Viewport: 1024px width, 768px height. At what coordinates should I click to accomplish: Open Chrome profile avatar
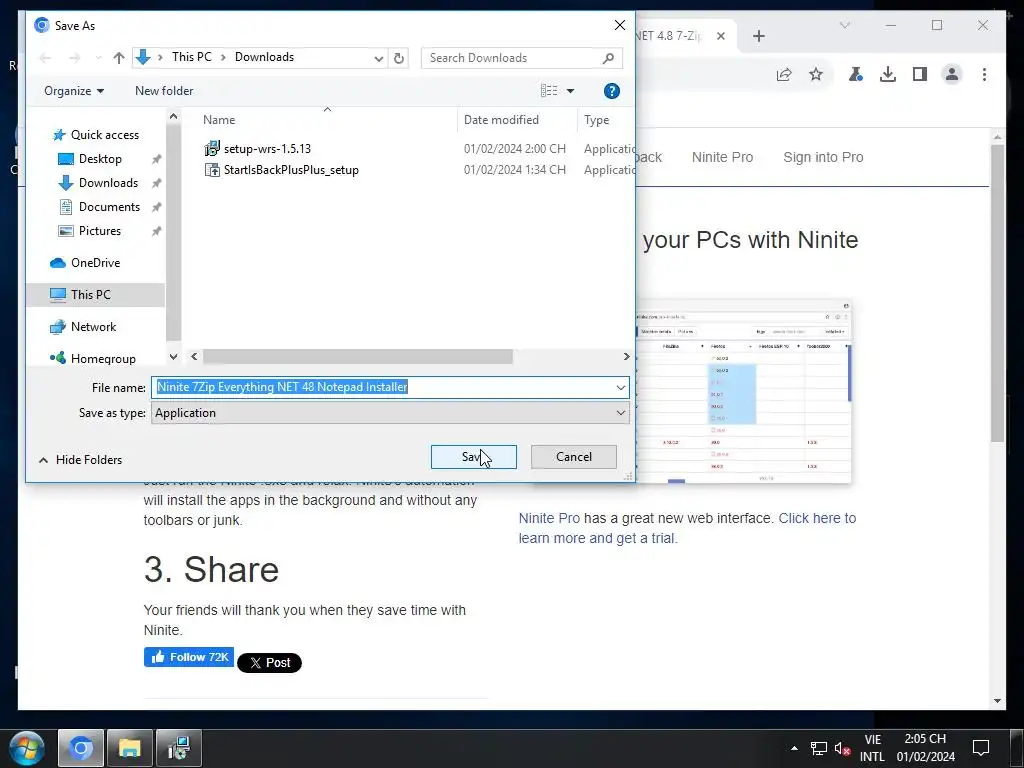(952, 74)
